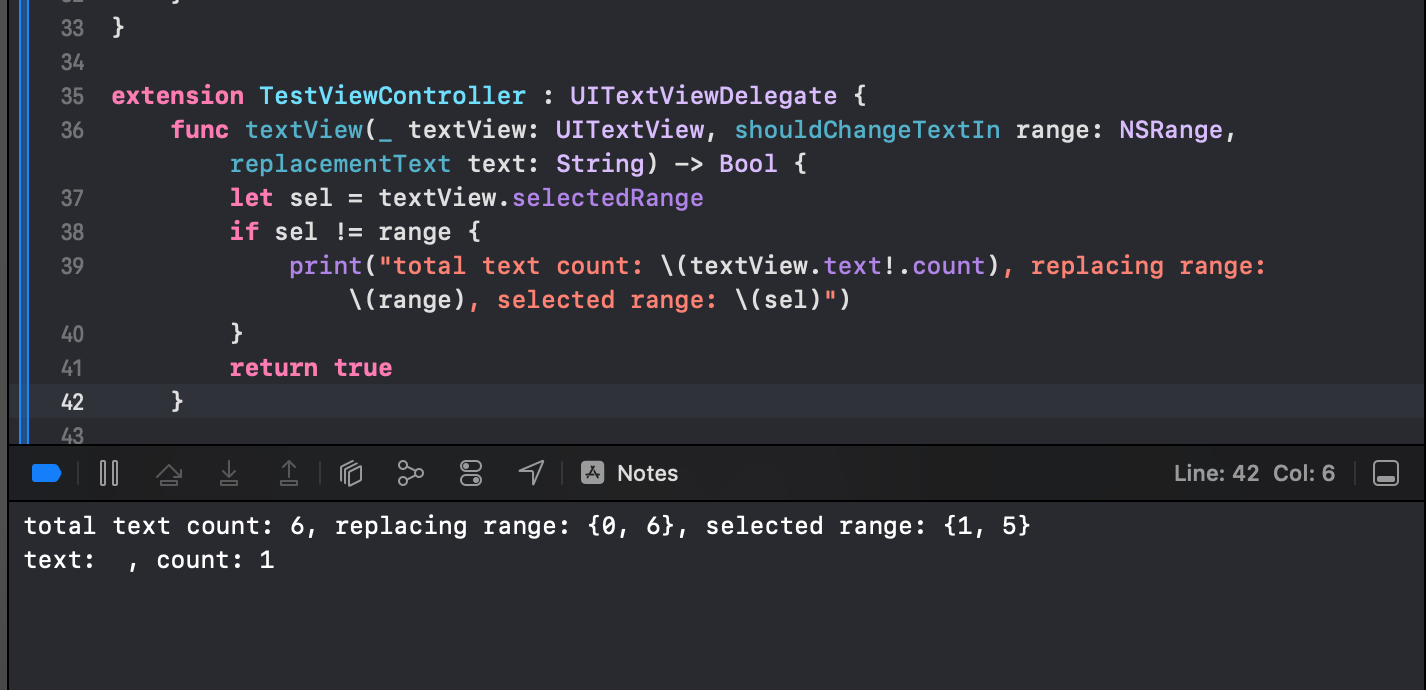
Task: Click the Step Out debug icon
Action: click(289, 473)
